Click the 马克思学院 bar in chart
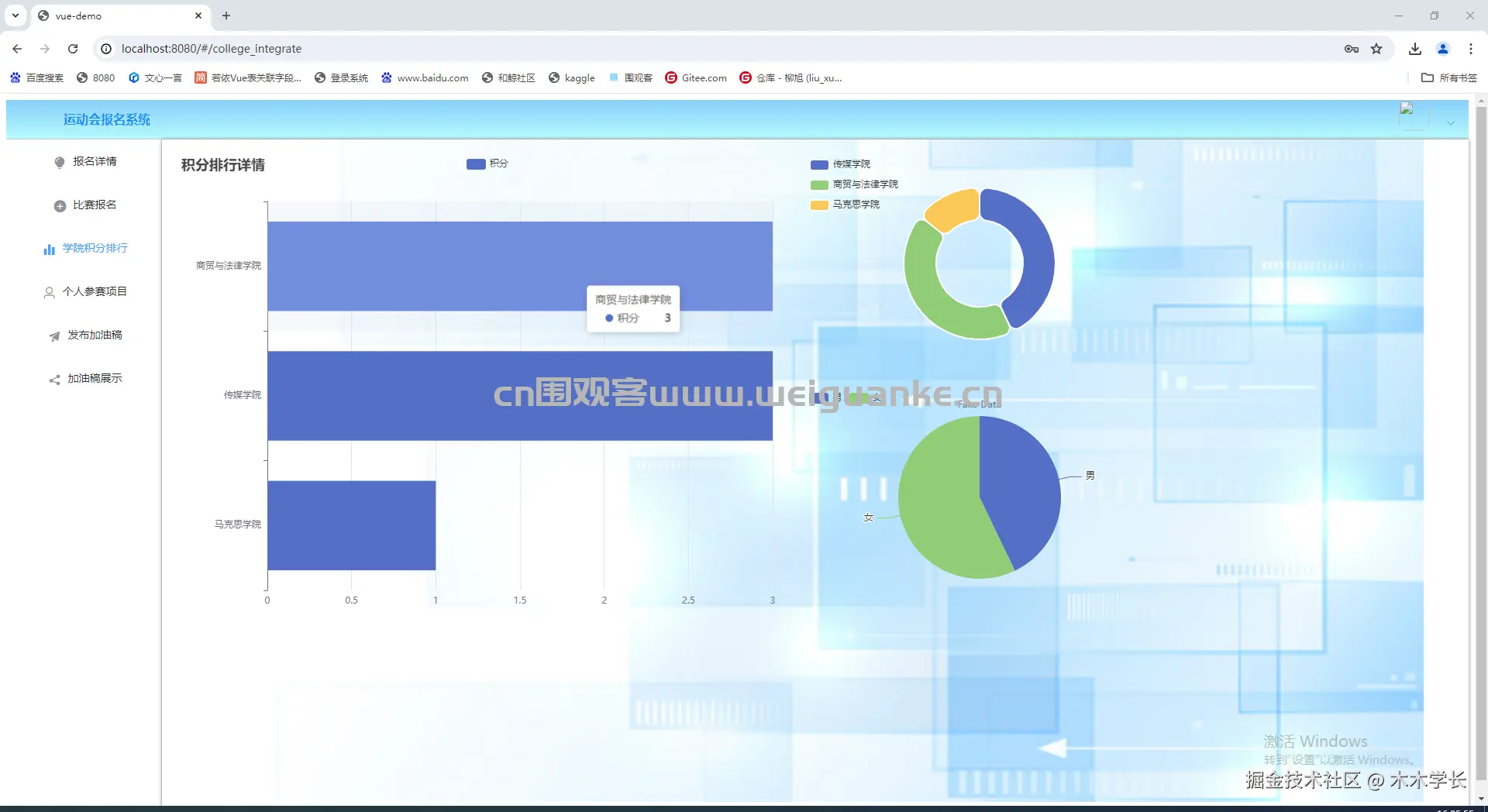Screen dimensions: 1488x812 point(352,525)
